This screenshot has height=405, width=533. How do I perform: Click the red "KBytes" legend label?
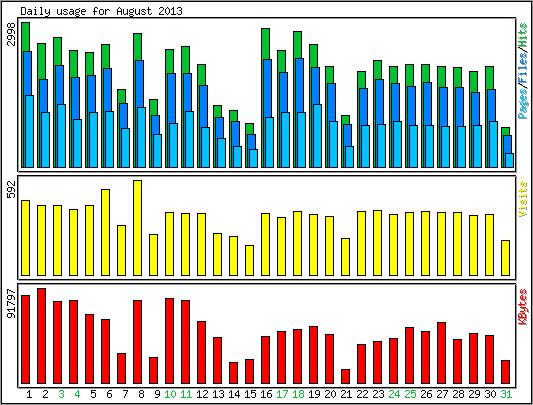pyautogui.click(x=523, y=307)
